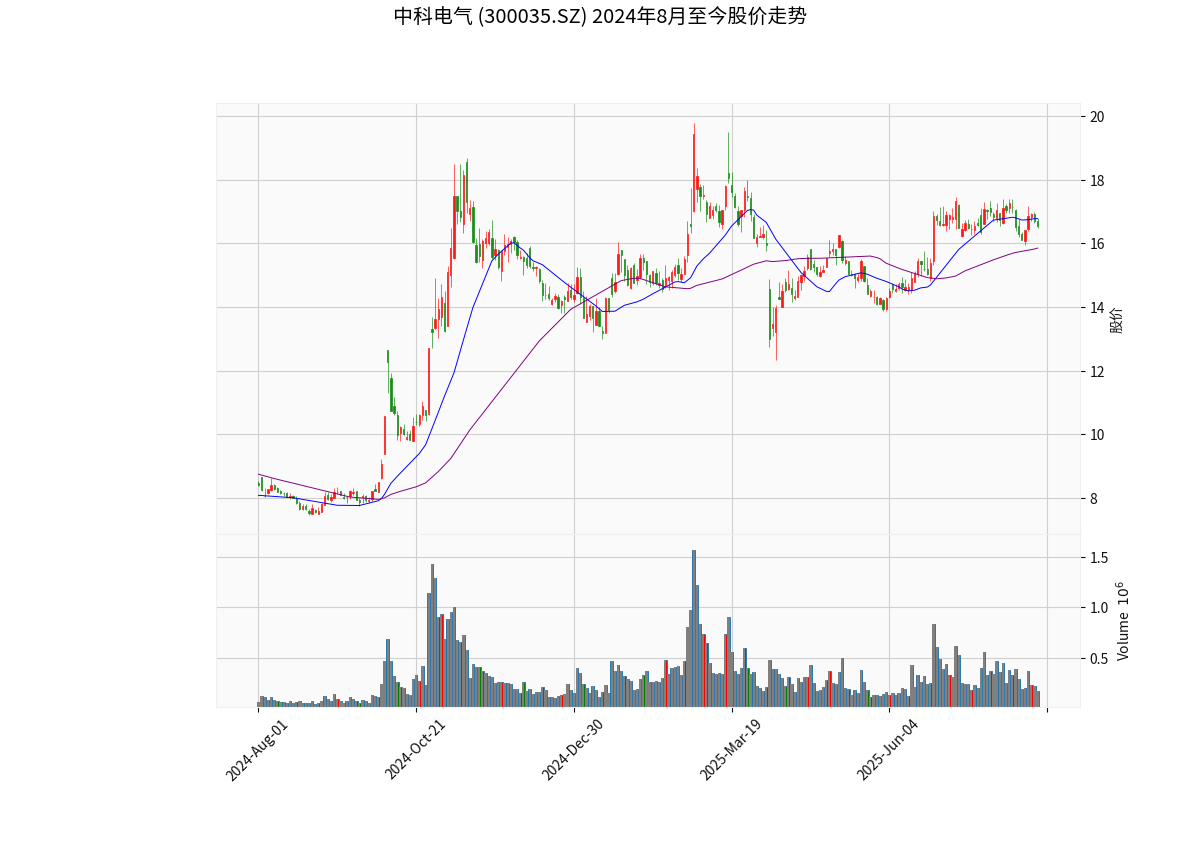Click the price axis value 10
1200x862 pixels.
[x=1097, y=435]
